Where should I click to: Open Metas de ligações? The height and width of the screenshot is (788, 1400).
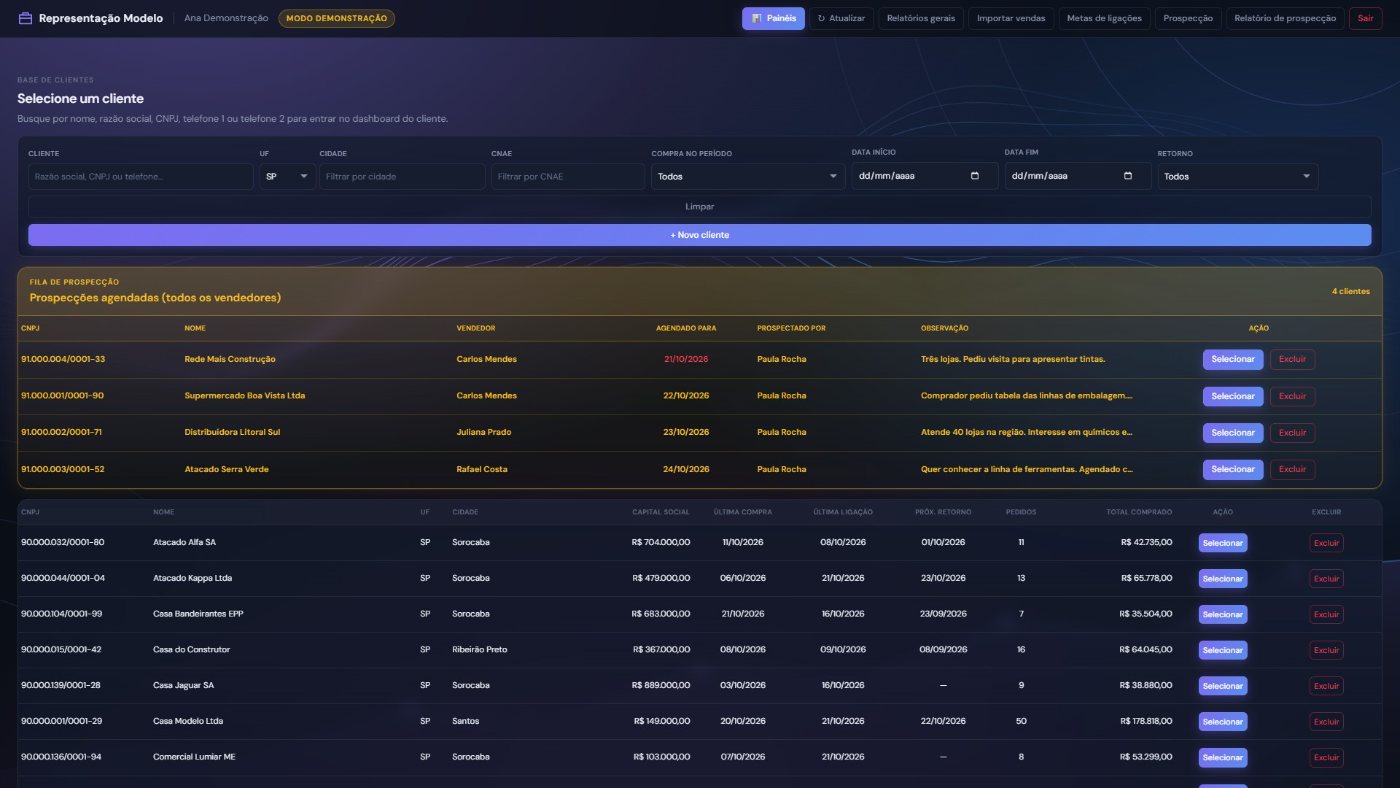point(1104,18)
